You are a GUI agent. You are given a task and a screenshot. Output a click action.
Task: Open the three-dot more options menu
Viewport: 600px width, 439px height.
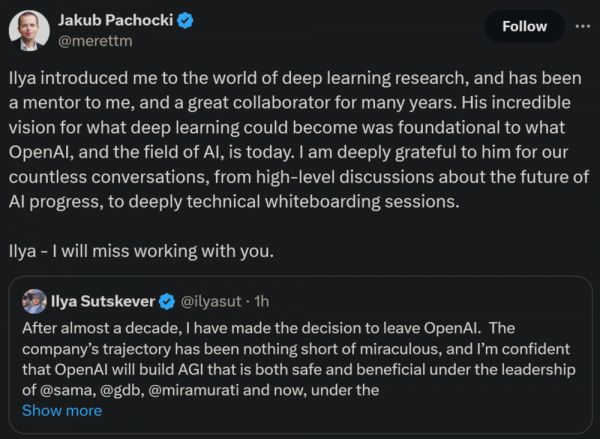(578, 26)
